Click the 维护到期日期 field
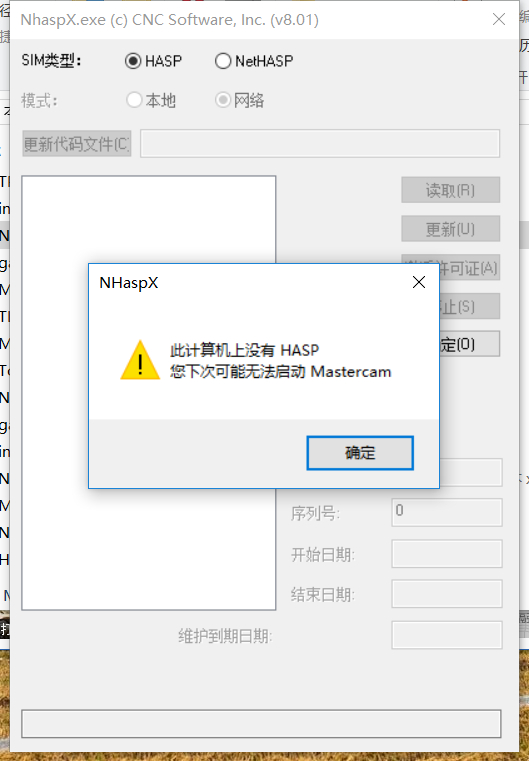 coord(447,635)
